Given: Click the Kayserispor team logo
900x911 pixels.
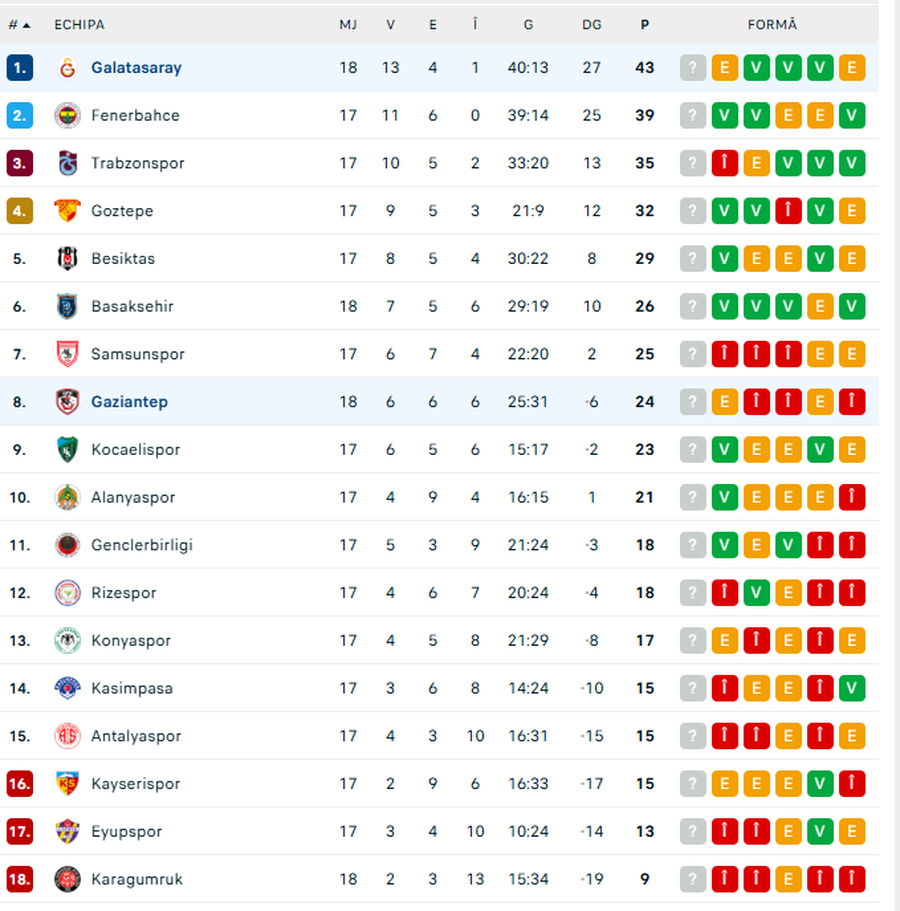Looking at the screenshot, I should click(x=67, y=784).
